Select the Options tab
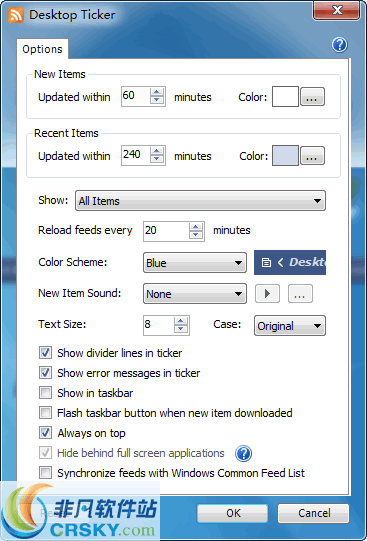The image size is (367, 541). [42, 49]
